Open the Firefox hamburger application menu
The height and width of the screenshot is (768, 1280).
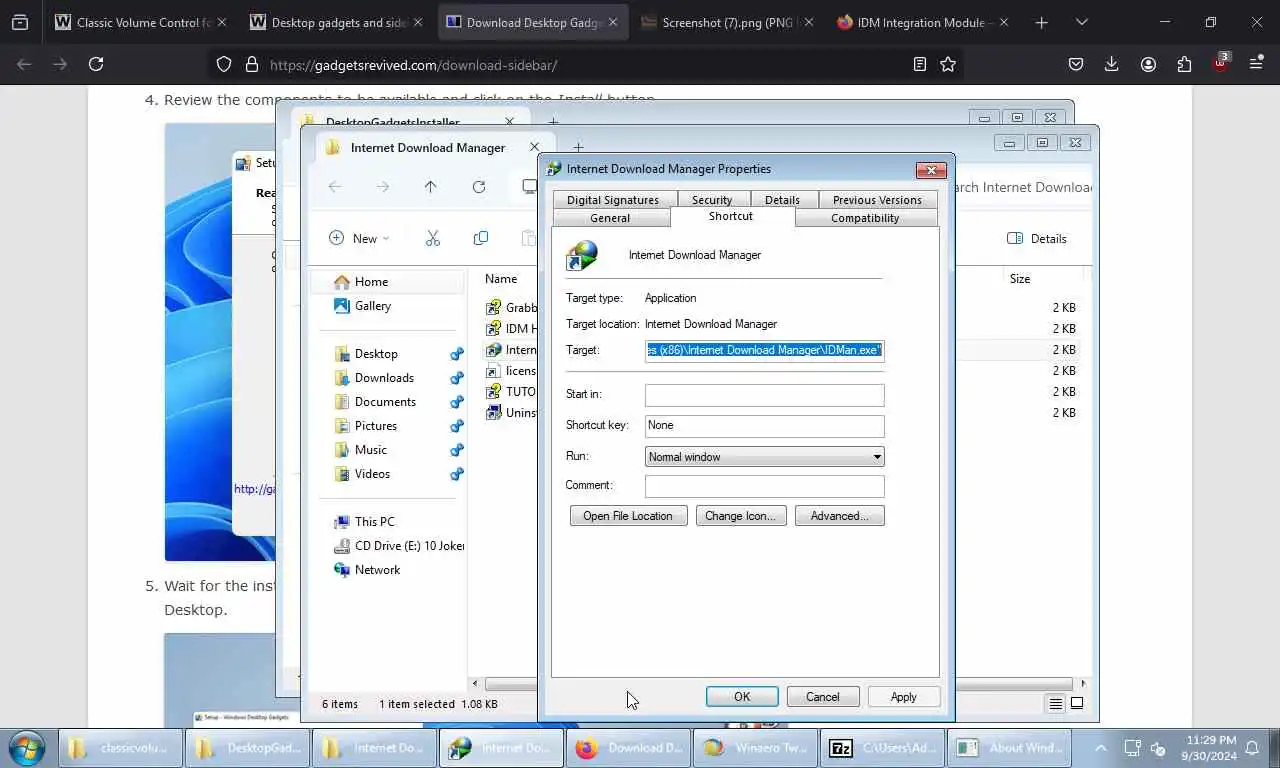tap(1256, 64)
